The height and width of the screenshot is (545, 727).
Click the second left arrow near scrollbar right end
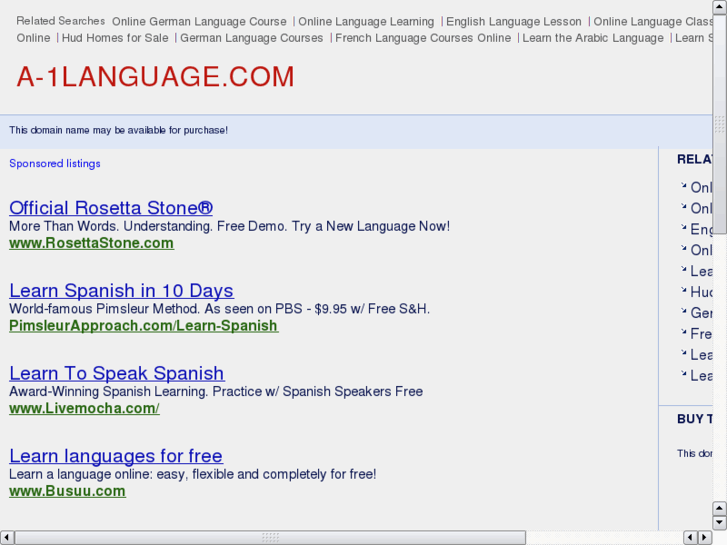point(691,538)
